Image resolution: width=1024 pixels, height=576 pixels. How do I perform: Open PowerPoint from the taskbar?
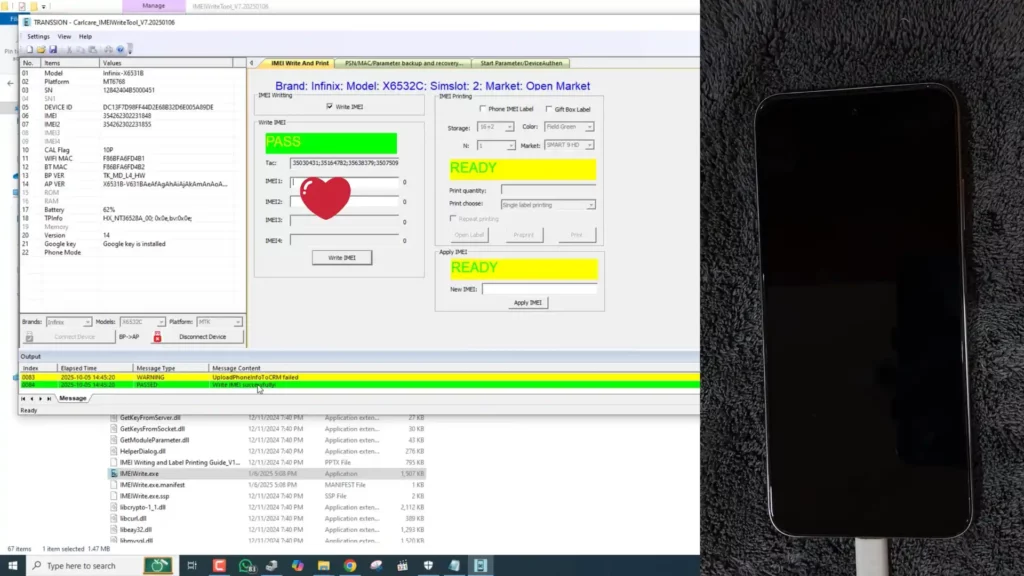(x=221, y=565)
